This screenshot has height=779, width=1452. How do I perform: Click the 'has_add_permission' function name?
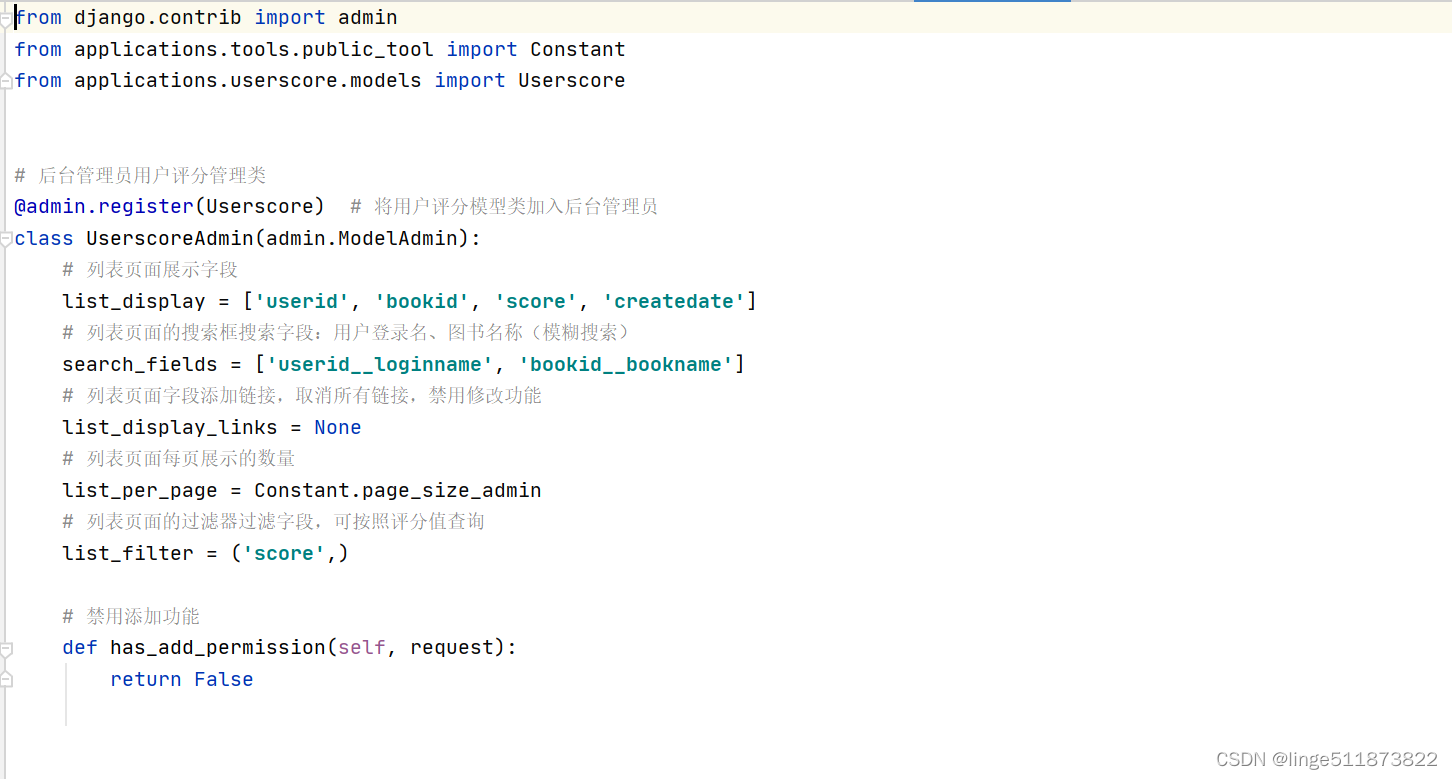point(217,647)
